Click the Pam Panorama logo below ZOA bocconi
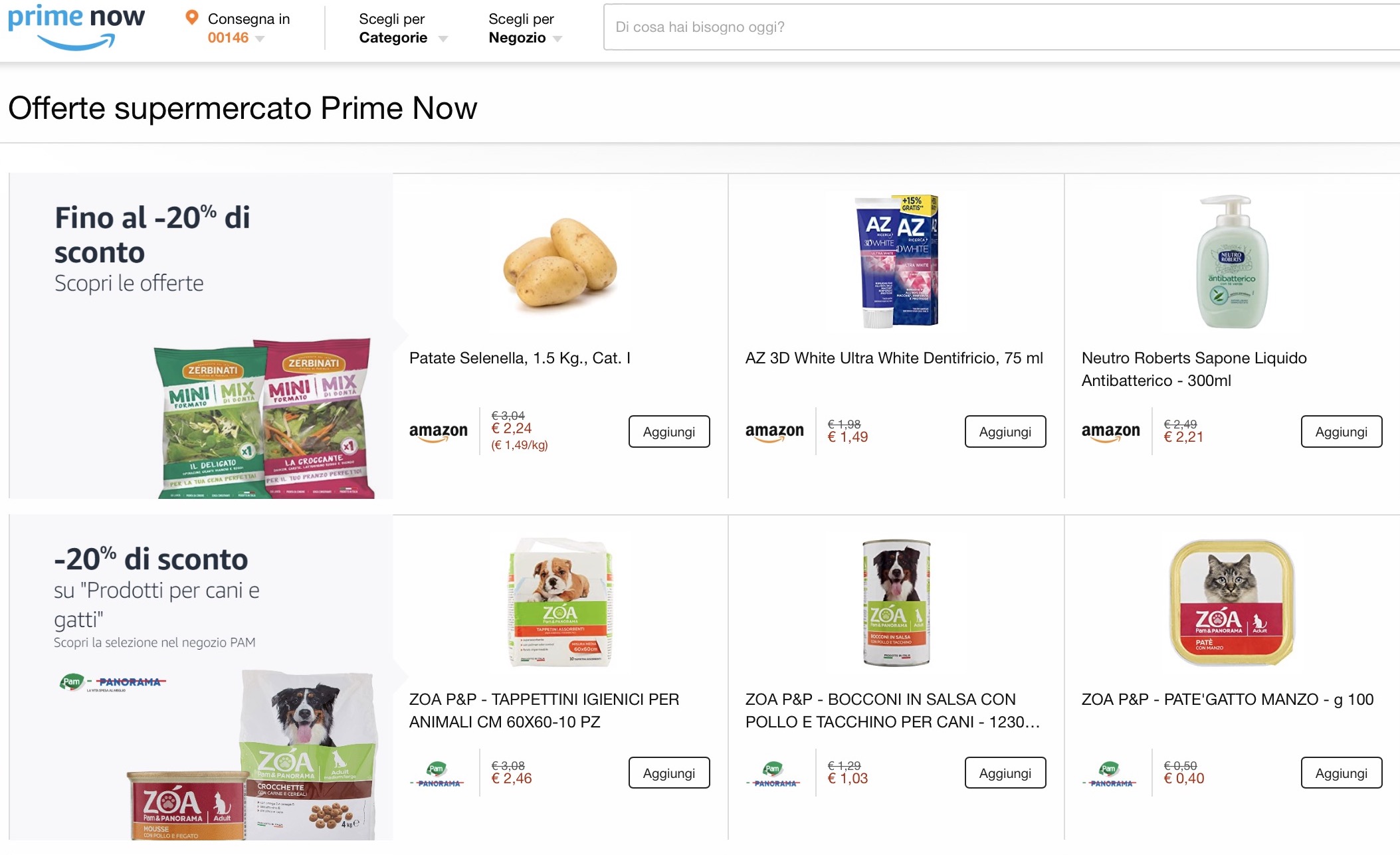Screen dimensions: 1400x855 click(x=775, y=773)
